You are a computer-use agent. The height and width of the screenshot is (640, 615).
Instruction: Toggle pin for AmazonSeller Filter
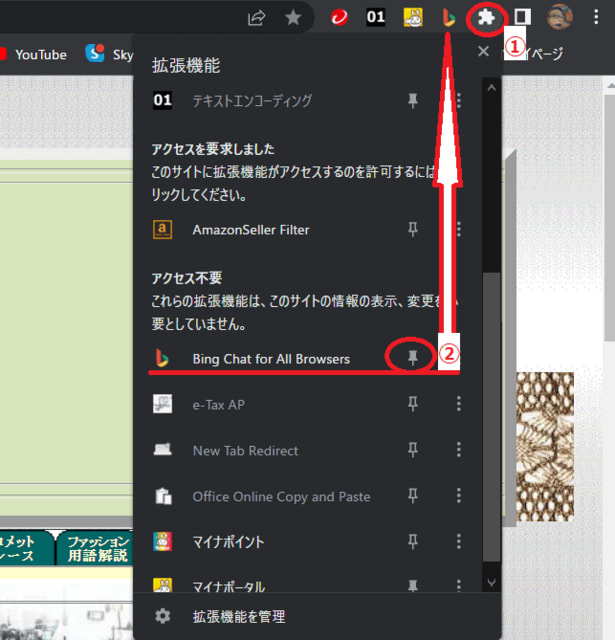[413, 230]
